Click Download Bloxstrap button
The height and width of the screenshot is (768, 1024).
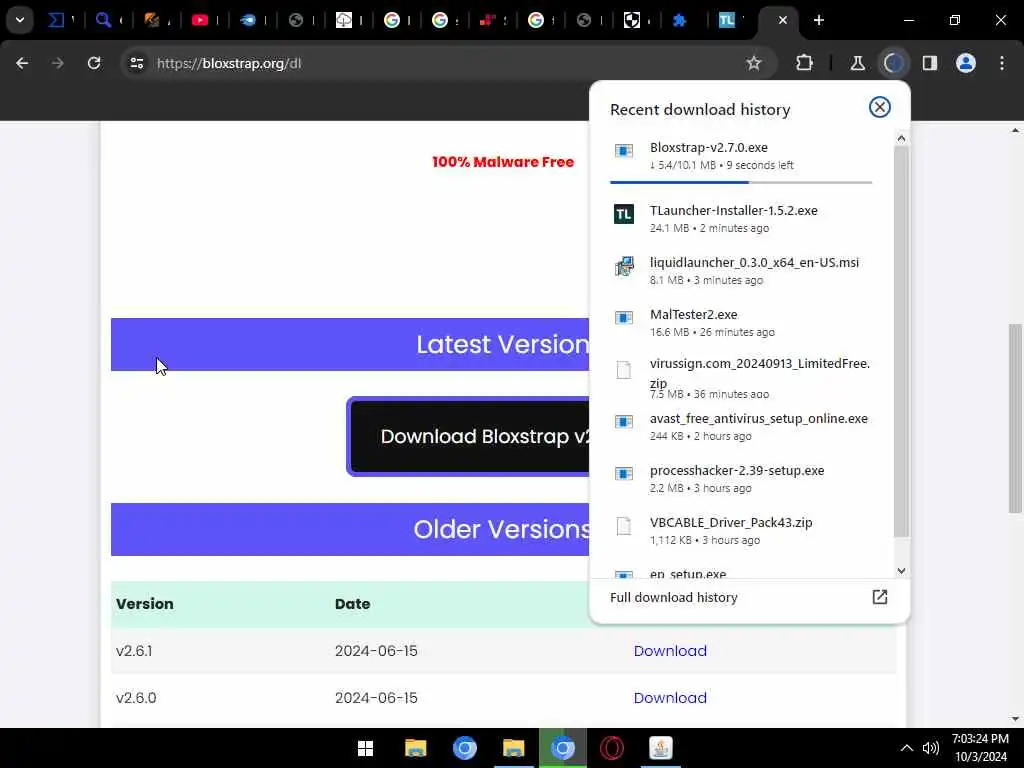click(469, 436)
